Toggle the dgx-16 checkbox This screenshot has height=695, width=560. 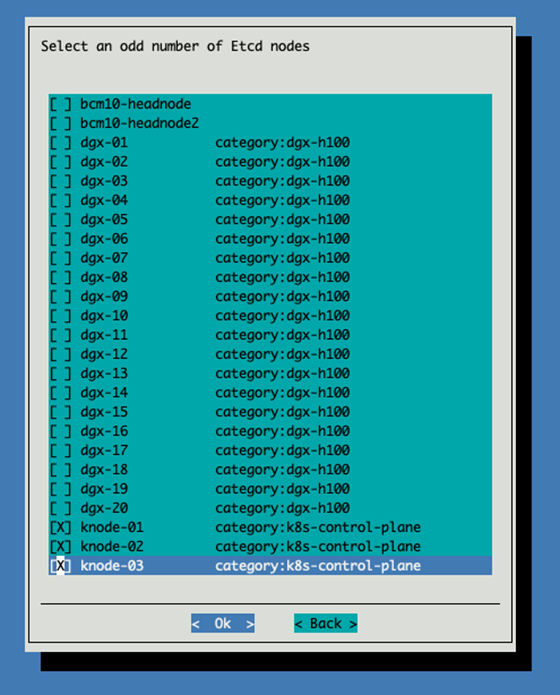[x=60, y=431]
